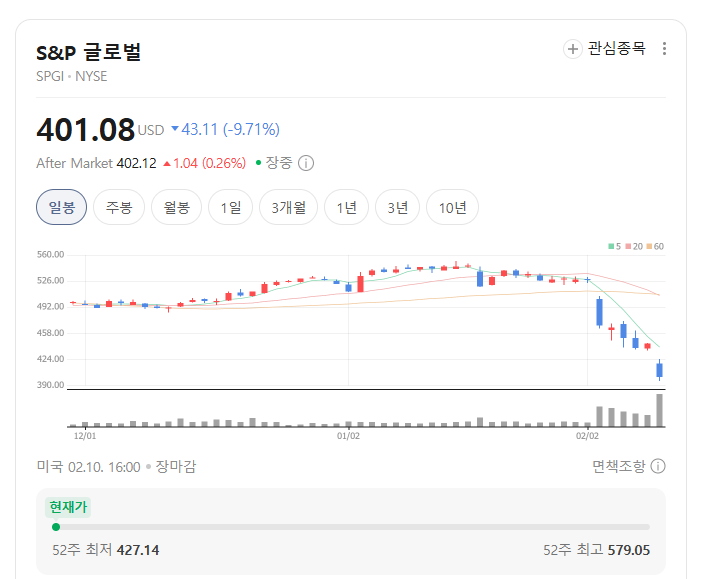This screenshot has height=579, width=708.
Task: Add stock to 관심종목 watchlist
Action: [x=605, y=48]
